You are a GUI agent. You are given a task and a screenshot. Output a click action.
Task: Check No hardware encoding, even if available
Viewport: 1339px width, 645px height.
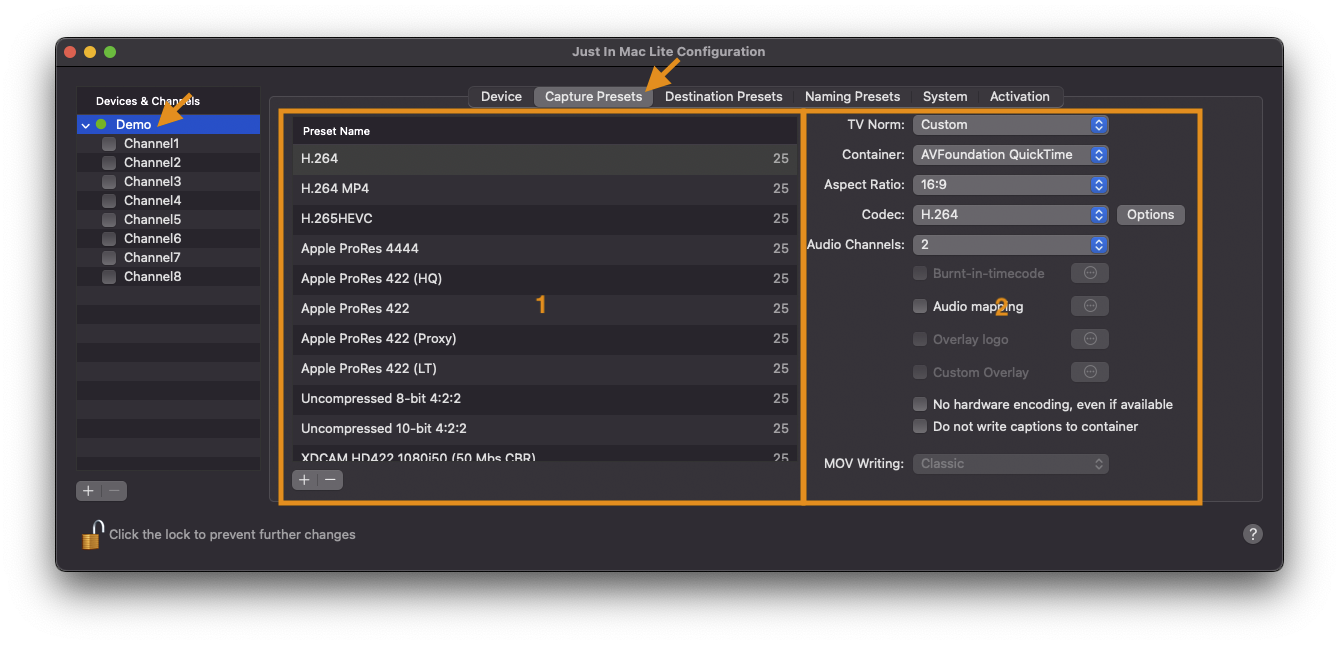tap(920, 404)
